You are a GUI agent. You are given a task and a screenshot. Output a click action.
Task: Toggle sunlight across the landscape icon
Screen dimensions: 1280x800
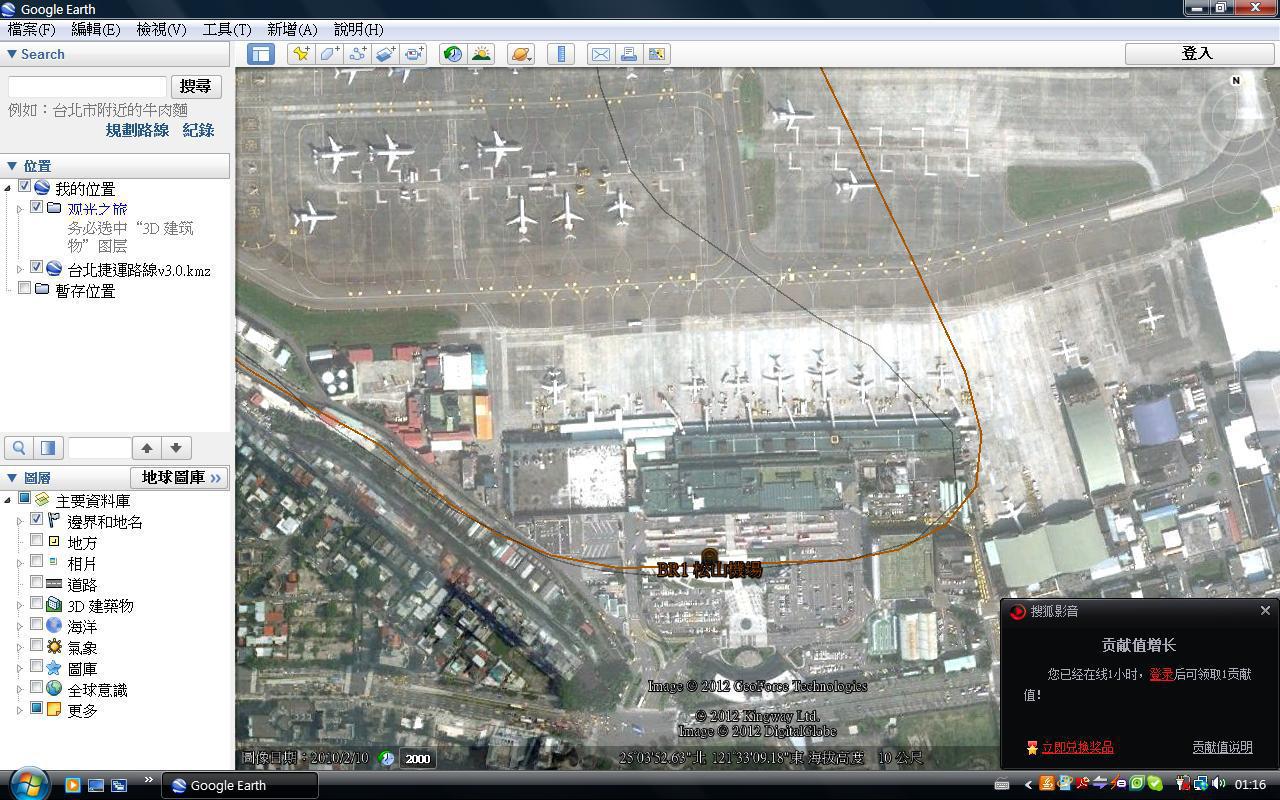click(x=481, y=54)
